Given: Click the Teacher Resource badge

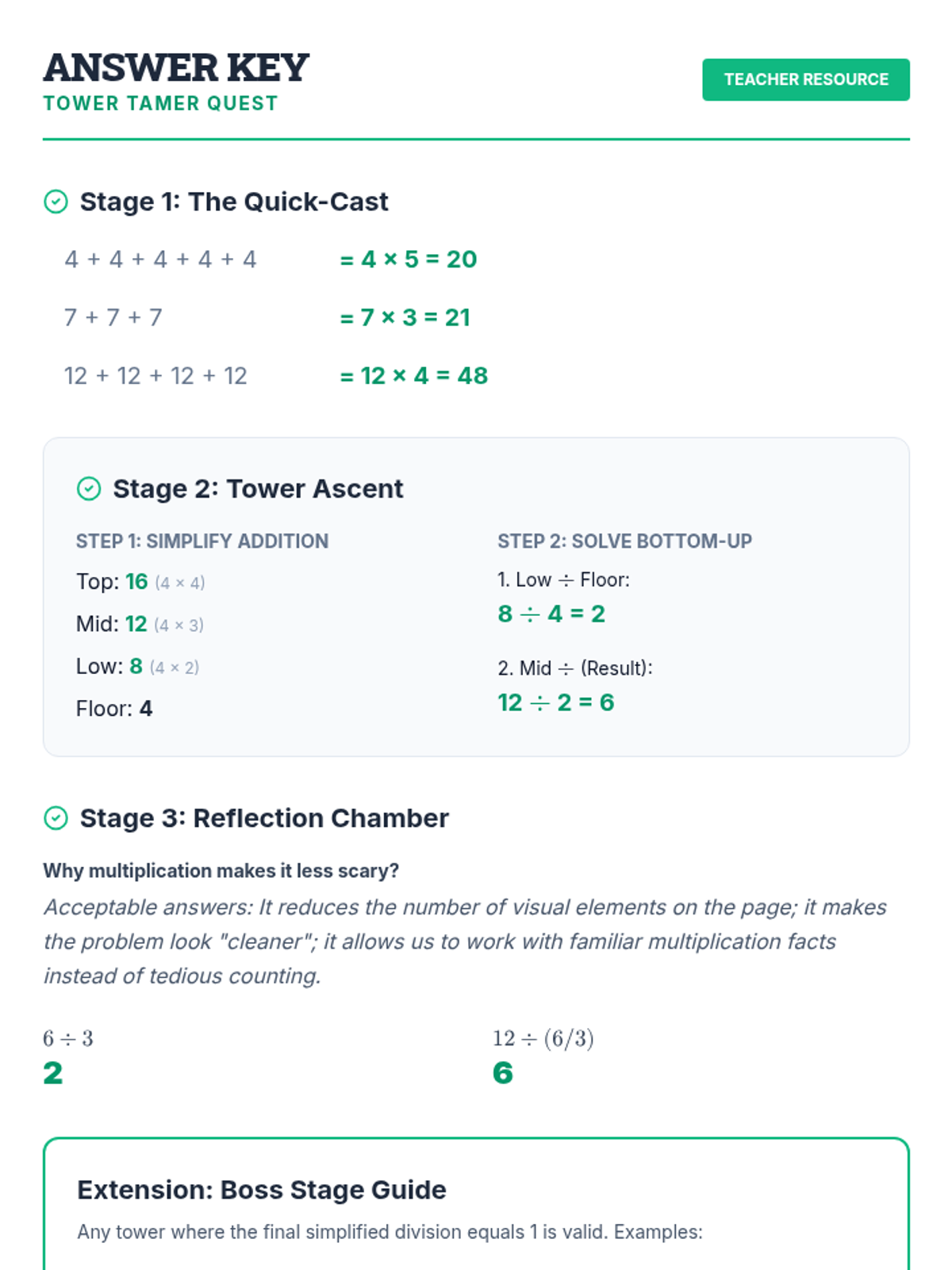Looking at the screenshot, I should [805, 79].
